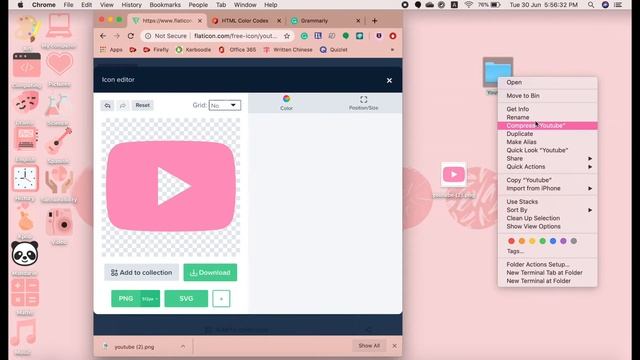Select the pink heart Pictures desktop icon

point(60,64)
